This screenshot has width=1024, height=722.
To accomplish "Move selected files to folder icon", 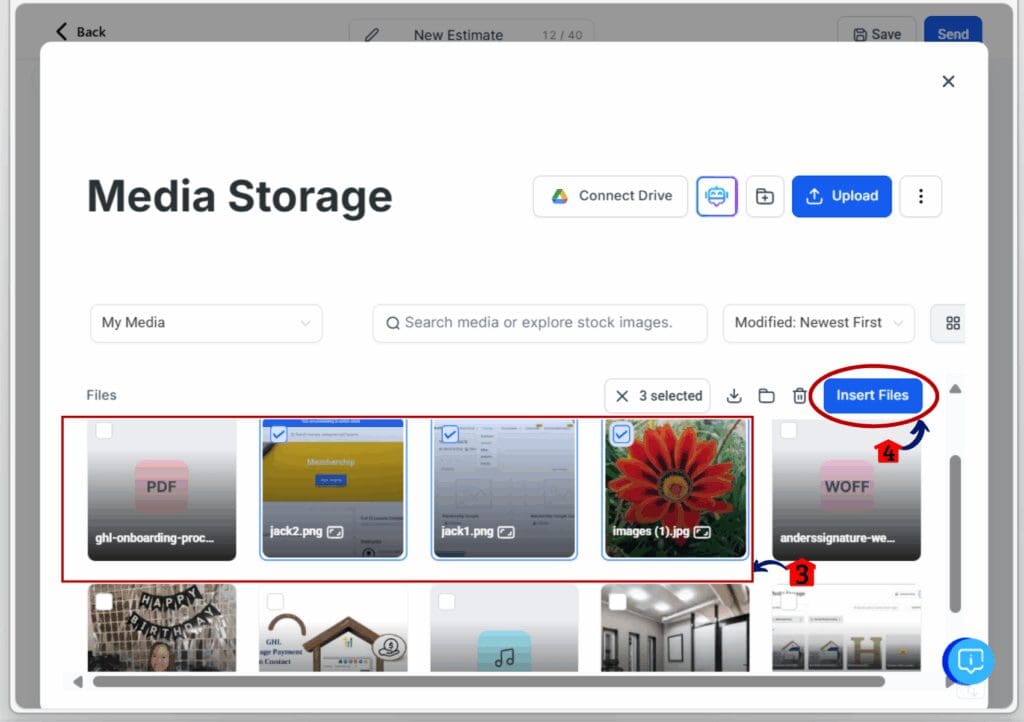I will [x=766, y=396].
